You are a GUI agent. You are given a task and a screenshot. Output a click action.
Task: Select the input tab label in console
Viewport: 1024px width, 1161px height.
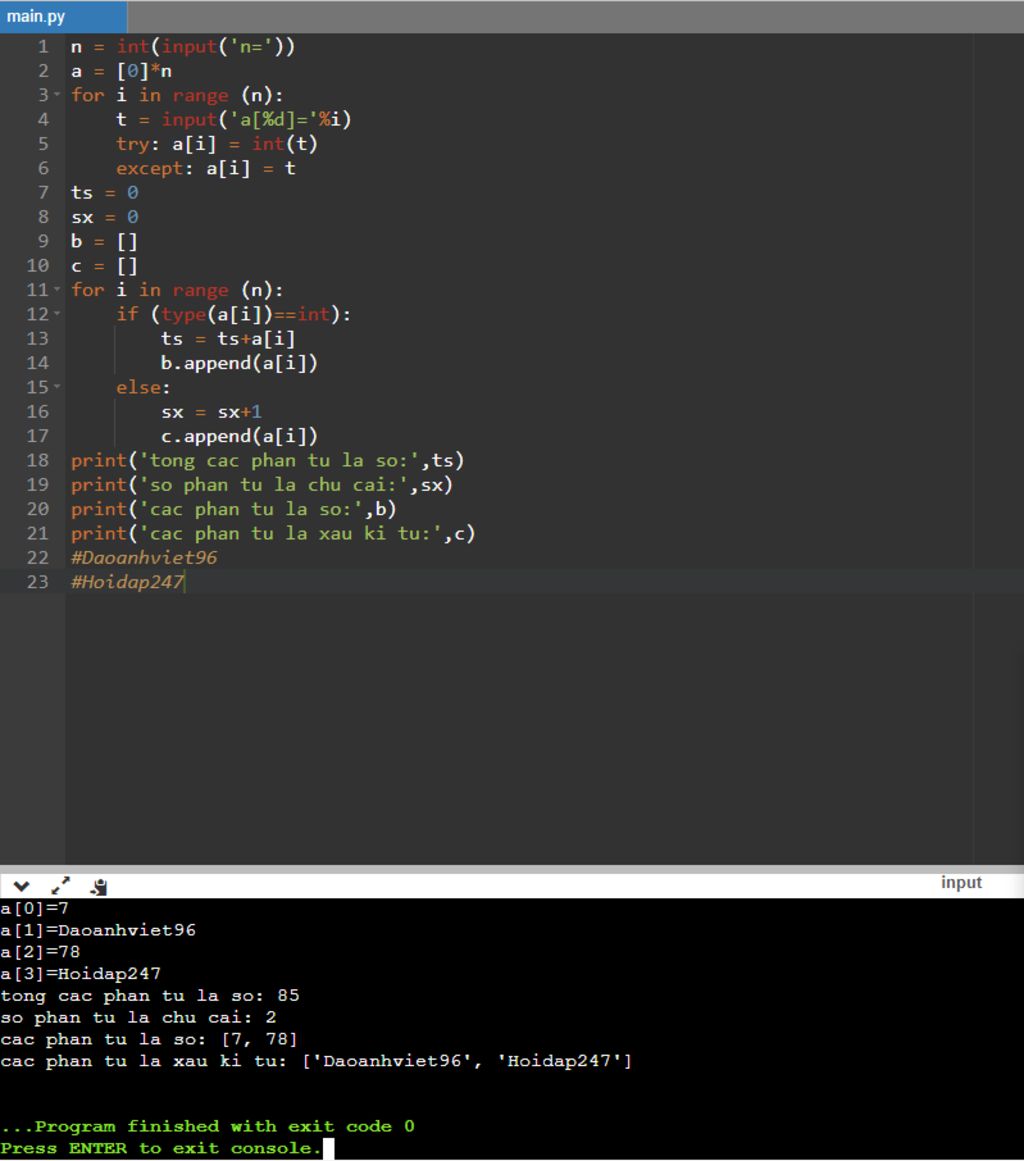(961, 883)
